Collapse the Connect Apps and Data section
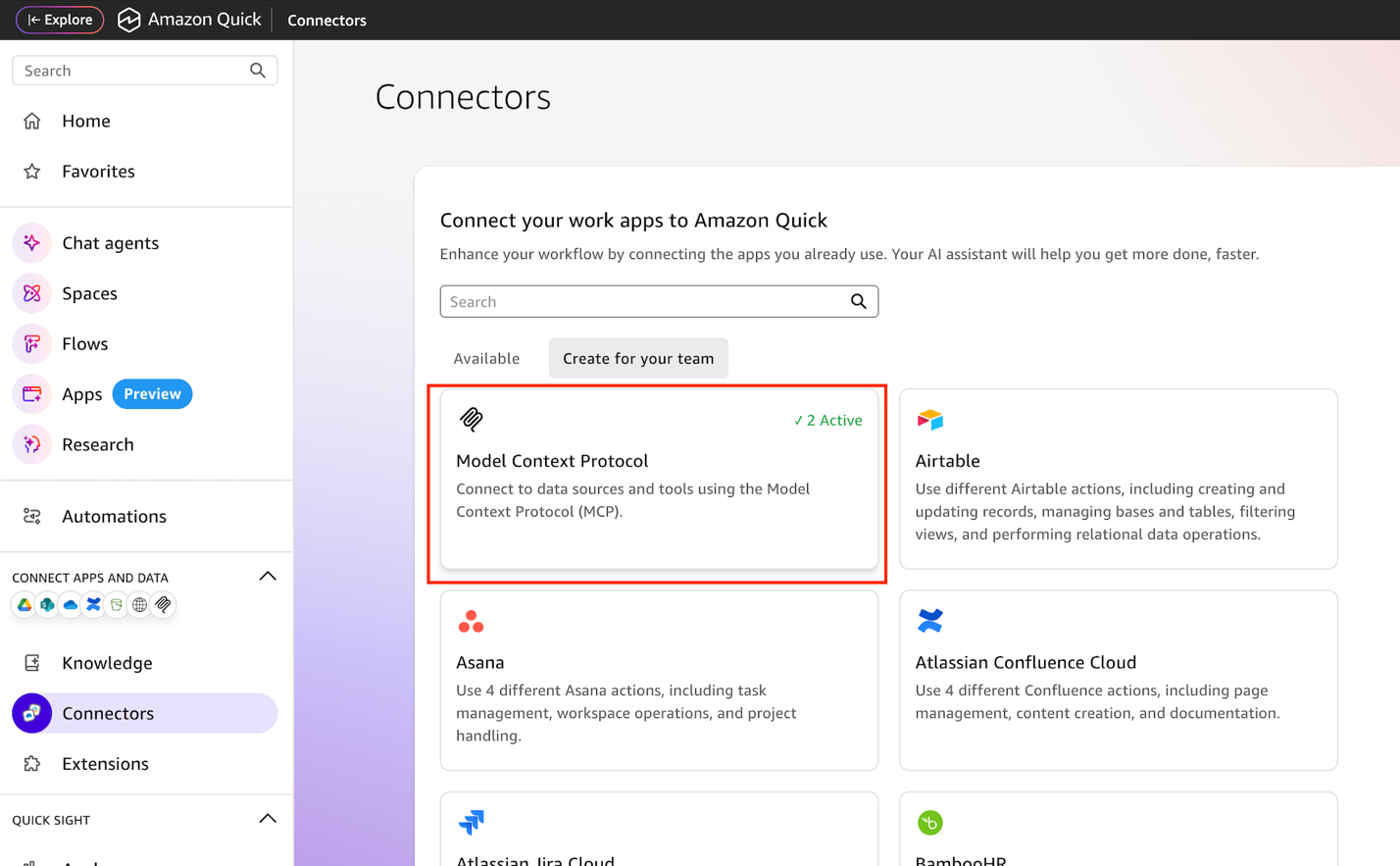The height and width of the screenshot is (866, 1400). [x=268, y=577]
